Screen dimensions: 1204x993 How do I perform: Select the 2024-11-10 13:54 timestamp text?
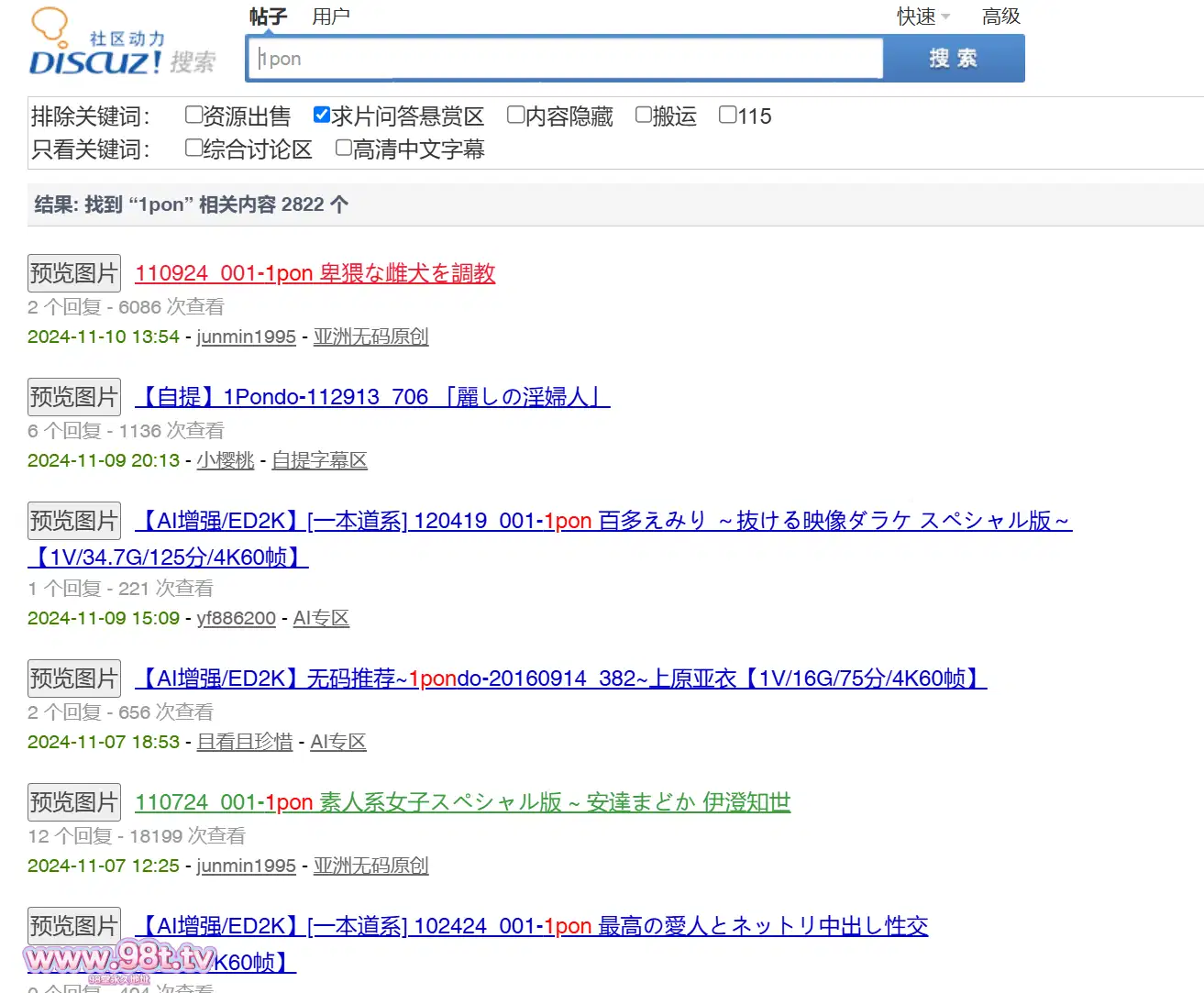pos(104,337)
